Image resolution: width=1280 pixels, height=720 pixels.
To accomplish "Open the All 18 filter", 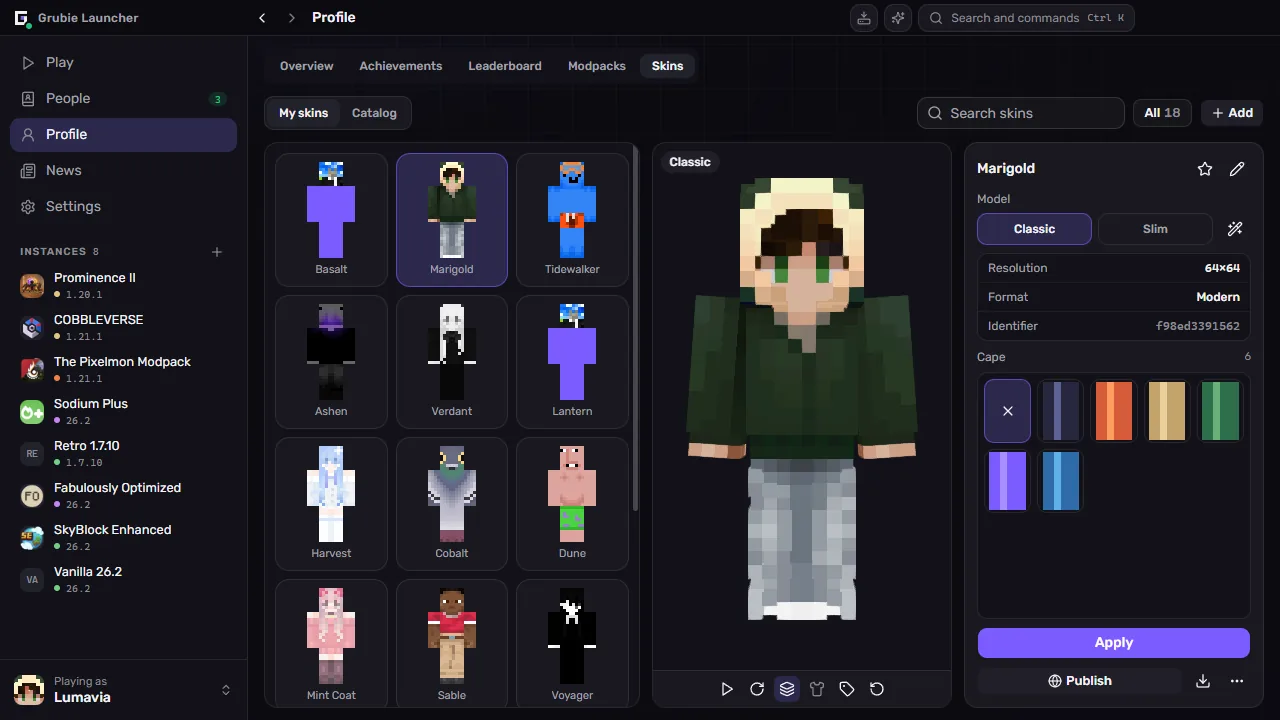I will pos(1162,113).
